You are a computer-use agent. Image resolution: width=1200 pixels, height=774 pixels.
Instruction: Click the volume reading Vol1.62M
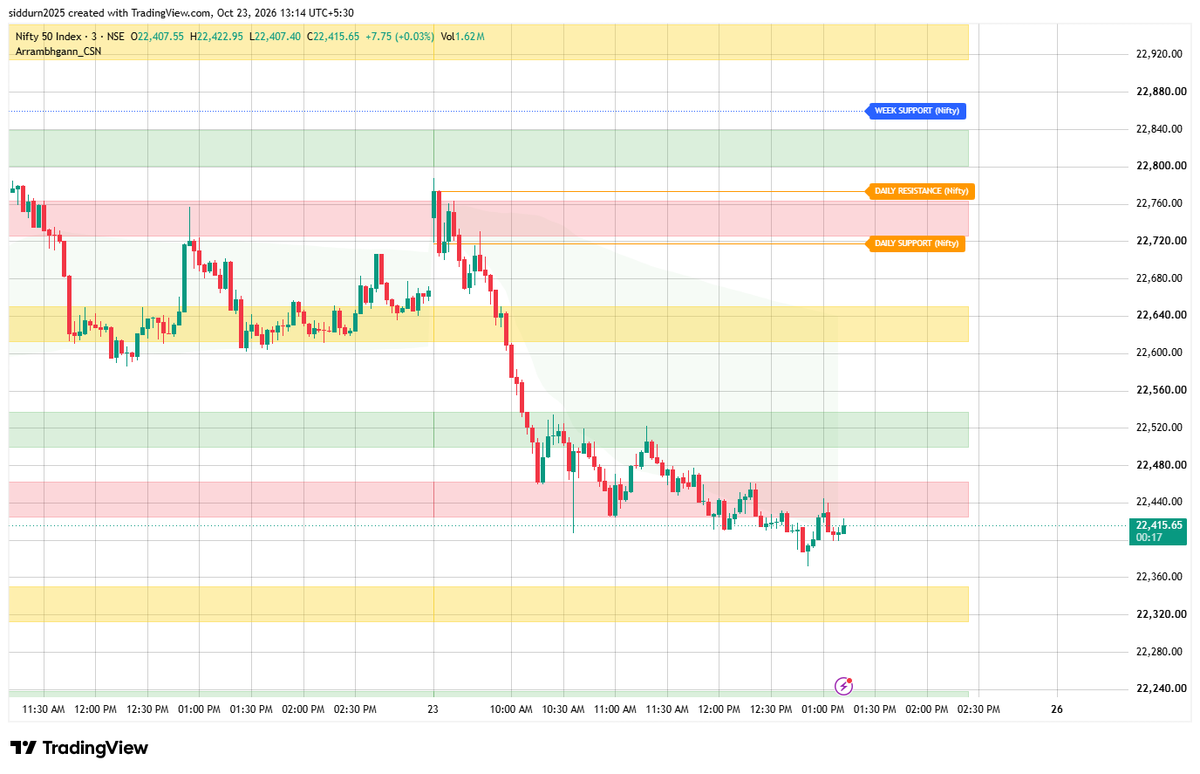tap(463, 37)
